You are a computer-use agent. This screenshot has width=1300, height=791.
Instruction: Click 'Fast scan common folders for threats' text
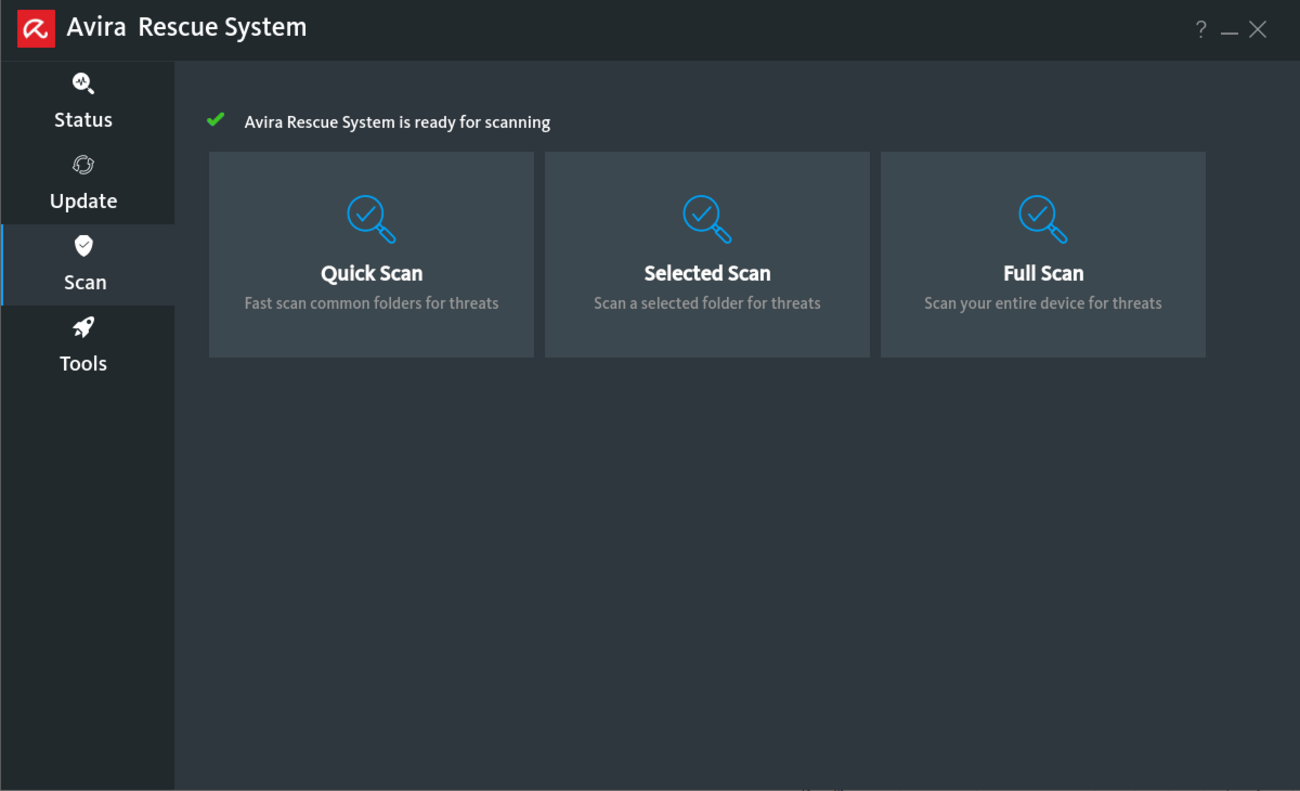[x=371, y=303]
